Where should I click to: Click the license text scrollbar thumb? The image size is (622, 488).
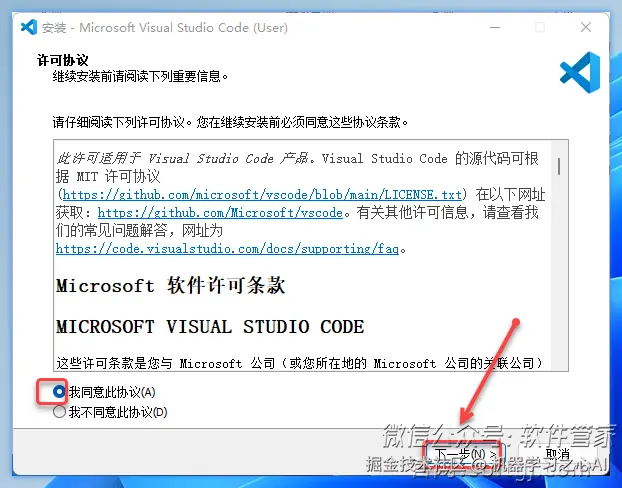click(x=559, y=166)
